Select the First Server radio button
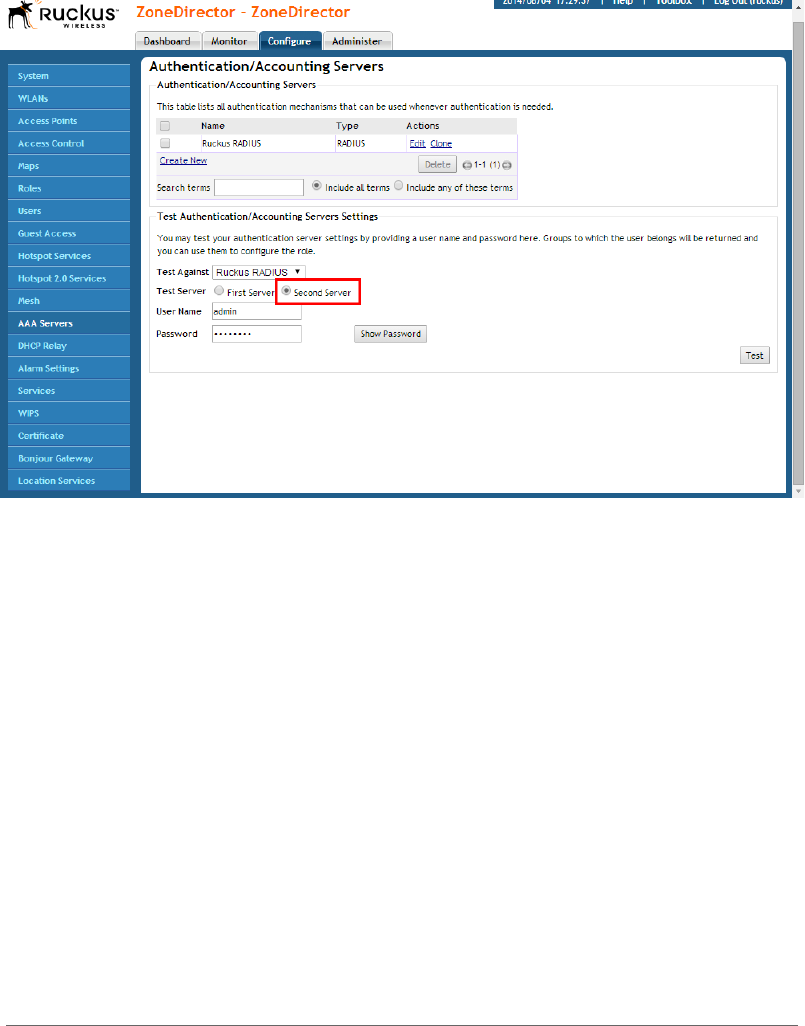The height and width of the screenshot is (1026, 805). [219, 291]
